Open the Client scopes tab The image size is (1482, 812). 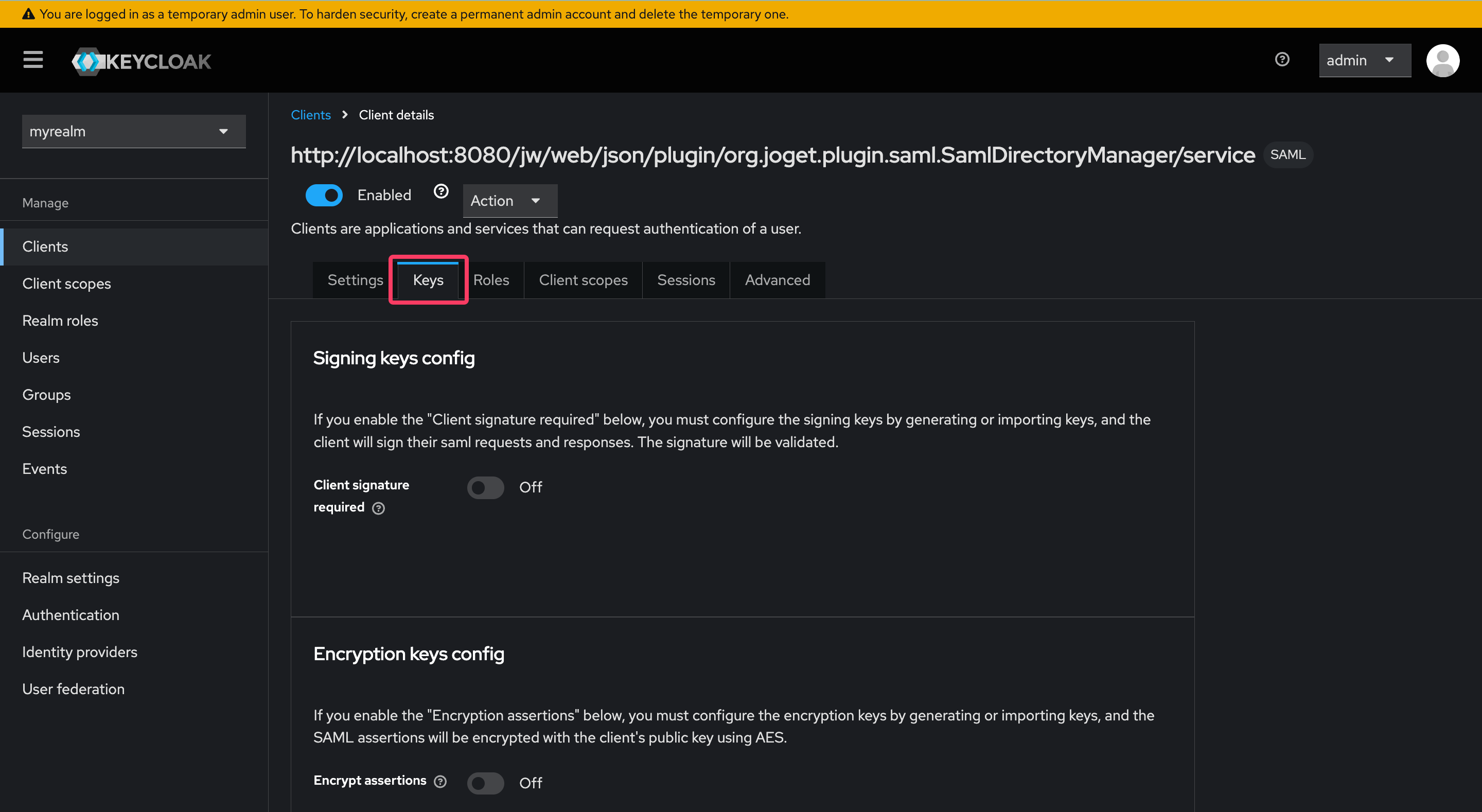pos(583,280)
